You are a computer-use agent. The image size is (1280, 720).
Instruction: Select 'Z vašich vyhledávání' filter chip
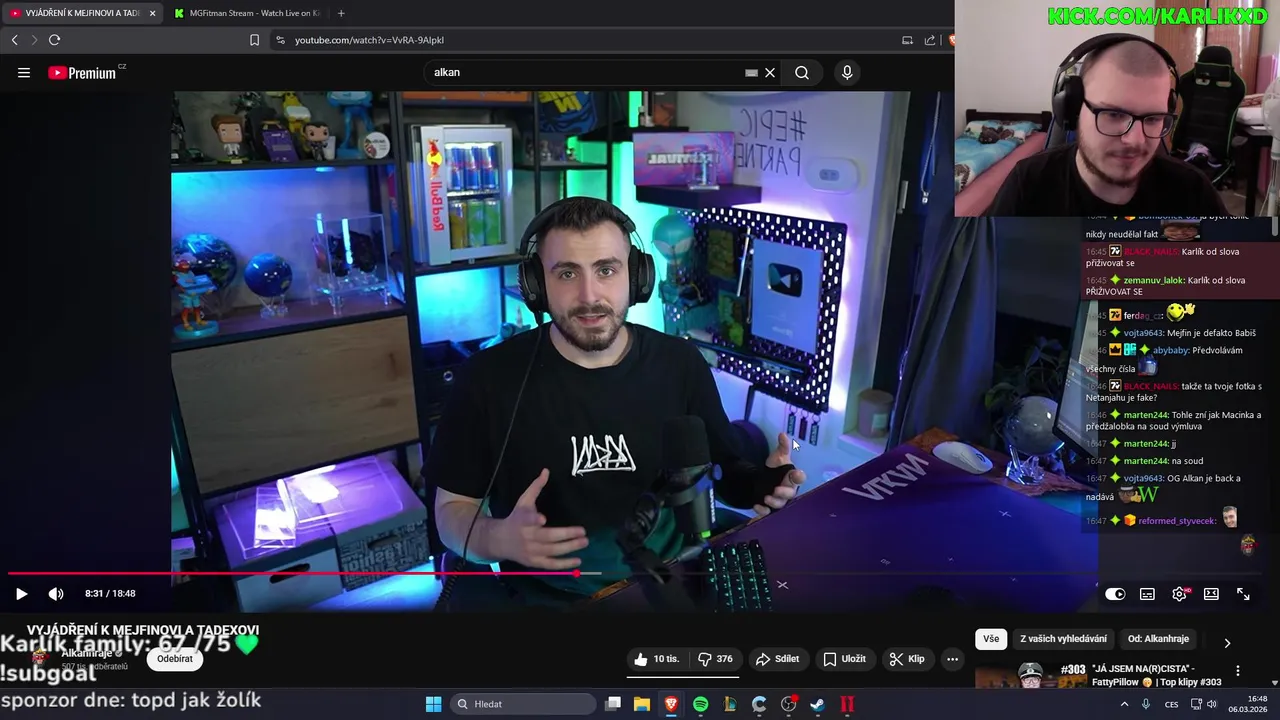click(x=1063, y=639)
